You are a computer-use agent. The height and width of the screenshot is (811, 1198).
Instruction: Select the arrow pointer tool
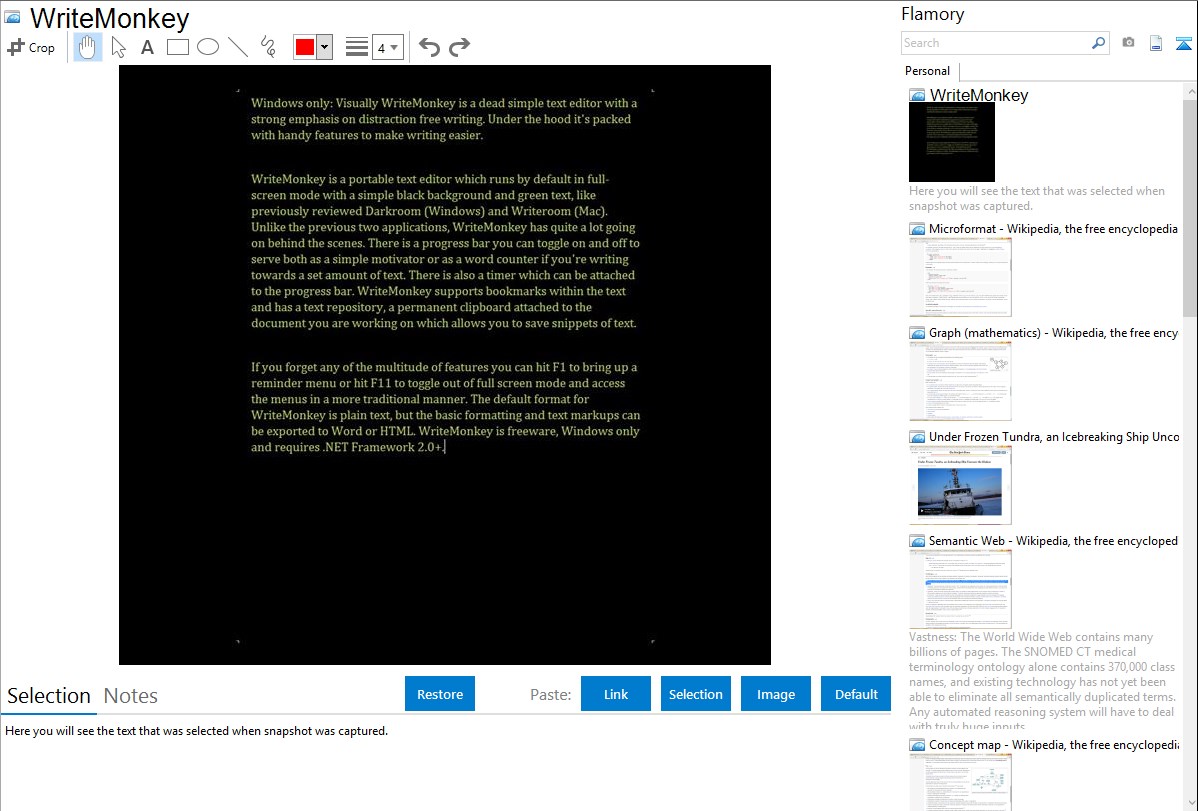pyautogui.click(x=118, y=47)
